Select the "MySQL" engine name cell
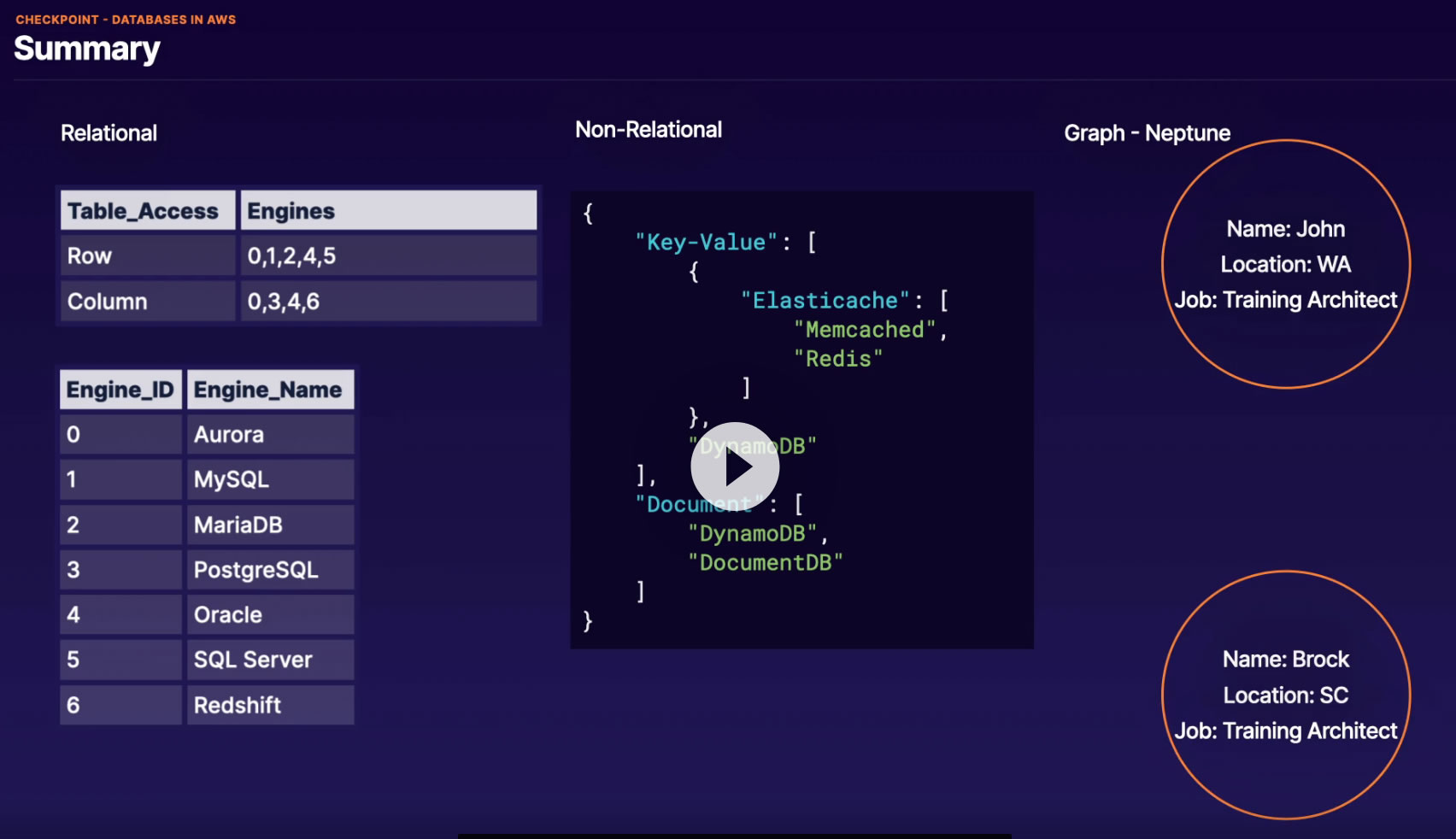The width and height of the screenshot is (1456, 839). pyautogui.click(x=270, y=479)
